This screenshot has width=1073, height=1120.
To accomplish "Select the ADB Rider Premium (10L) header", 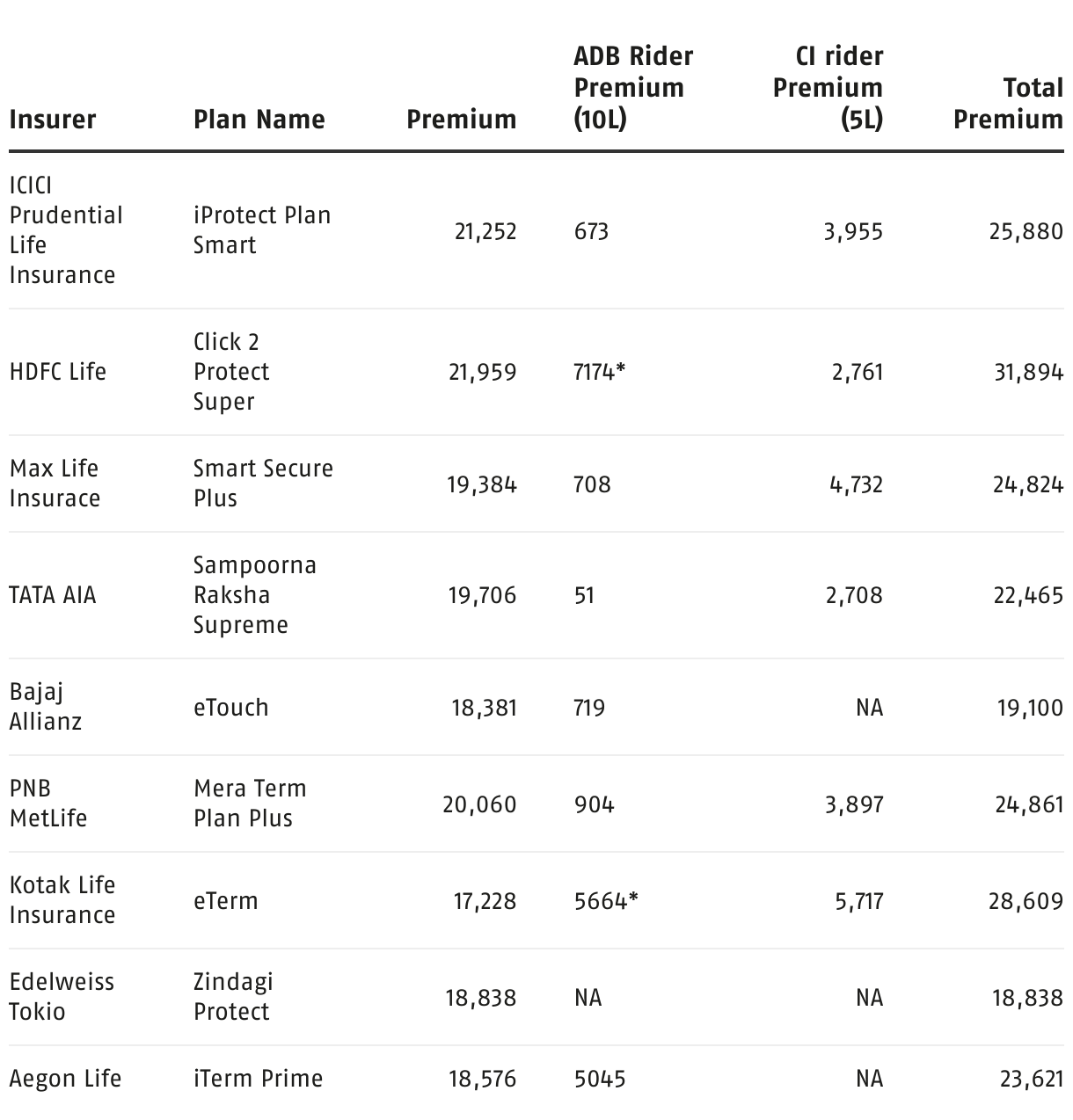I will pos(632,88).
